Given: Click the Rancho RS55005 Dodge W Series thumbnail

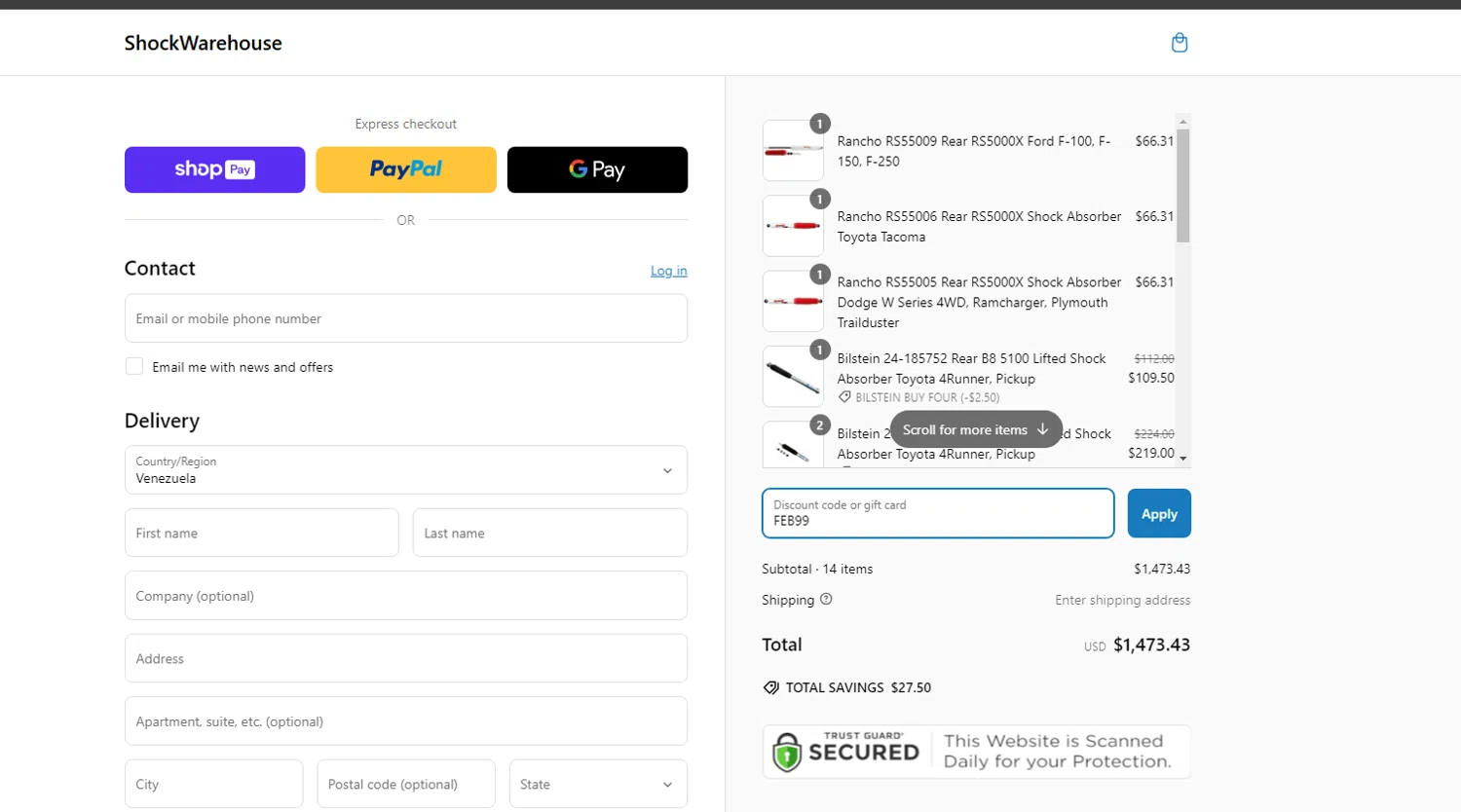Looking at the screenshot, I should tap(793, 302).
